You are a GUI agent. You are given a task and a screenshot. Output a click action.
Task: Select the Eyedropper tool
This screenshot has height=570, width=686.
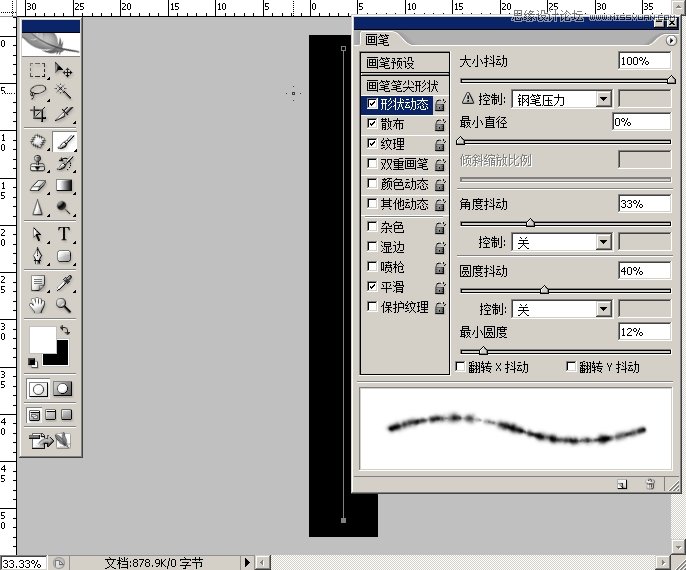65,282
